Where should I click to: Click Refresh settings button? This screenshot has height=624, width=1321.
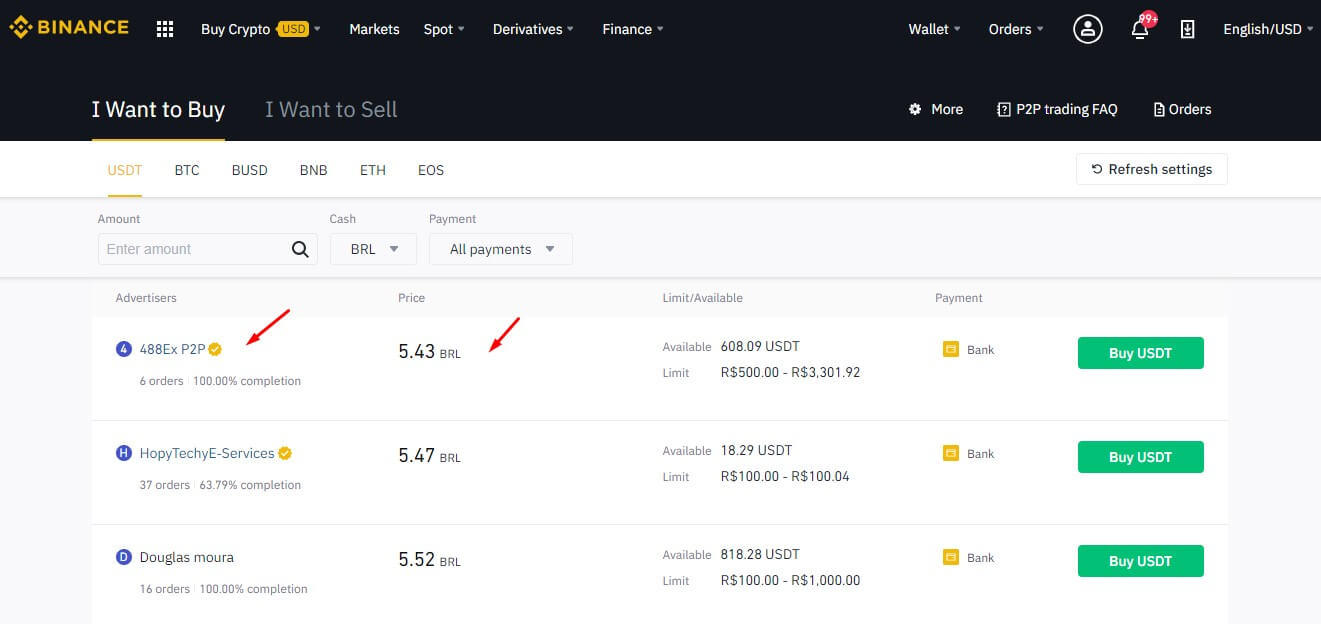click(x=1152, y=169)
